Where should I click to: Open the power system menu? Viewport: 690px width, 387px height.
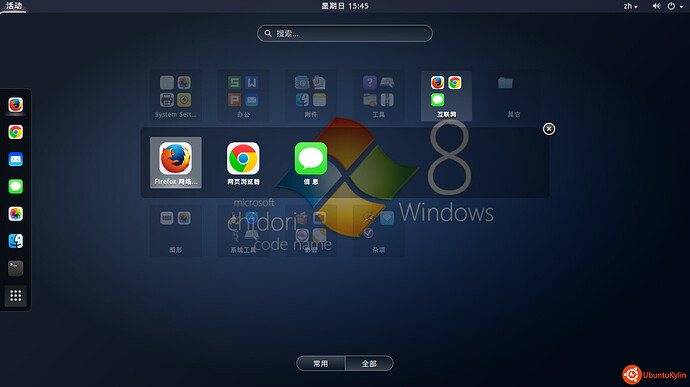[675, 6]
